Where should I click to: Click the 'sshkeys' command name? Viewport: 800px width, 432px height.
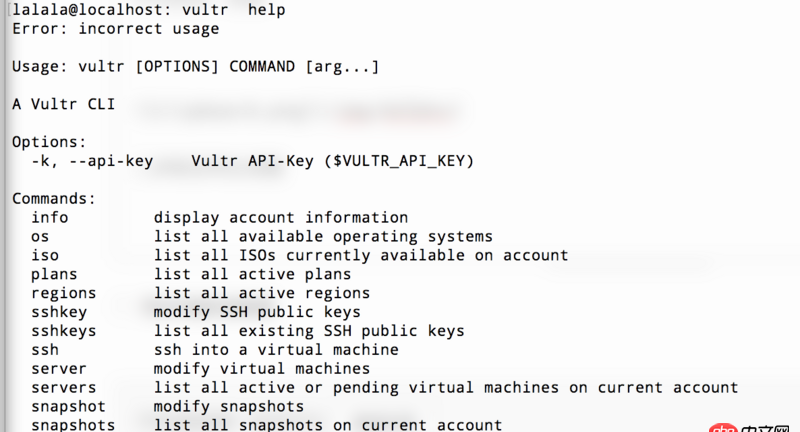pos(63,331)
